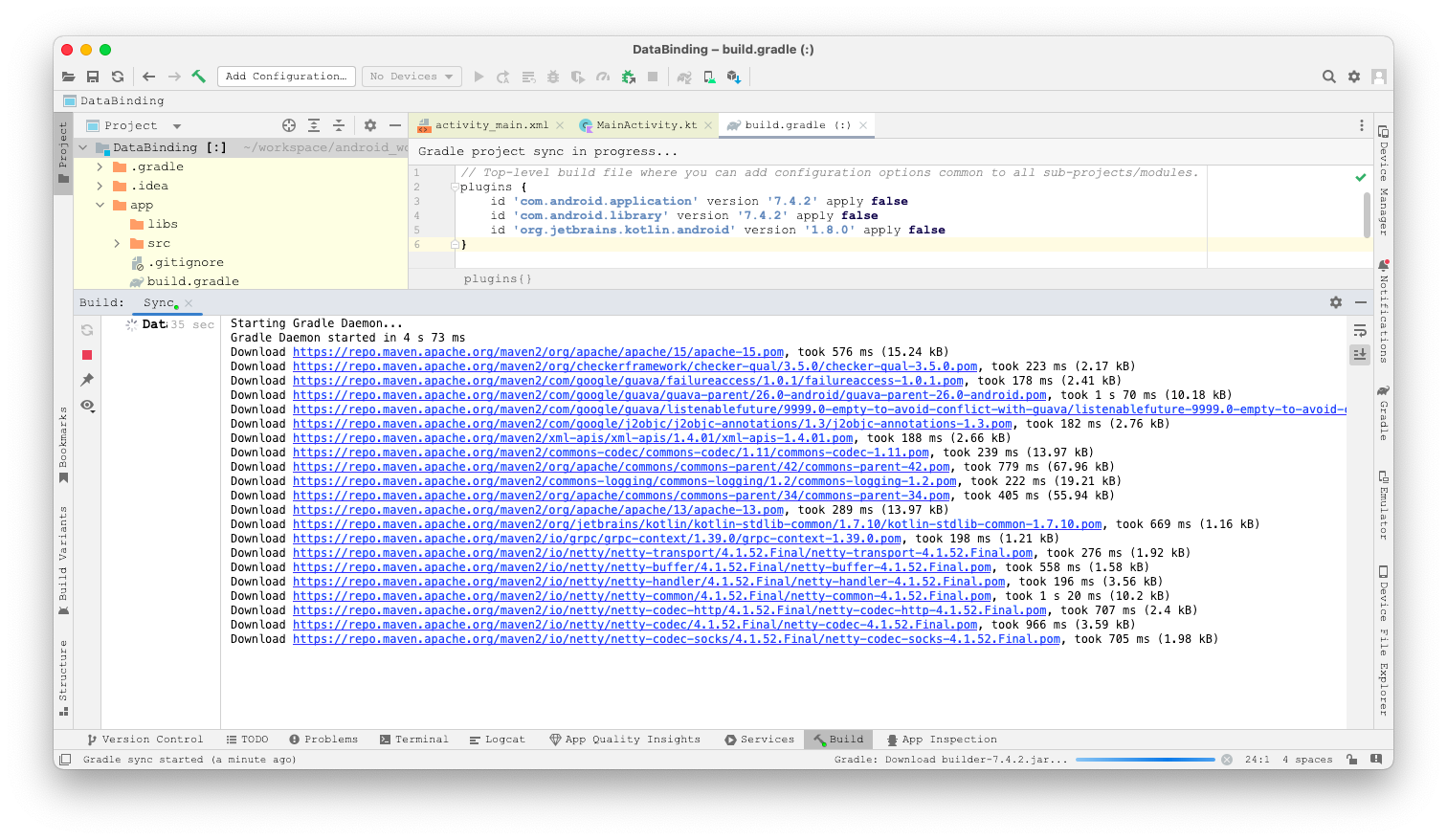The height and width of the screenshot is (840, 1447).
Task: Open Build view options eye icon
Action: point(87,406)
